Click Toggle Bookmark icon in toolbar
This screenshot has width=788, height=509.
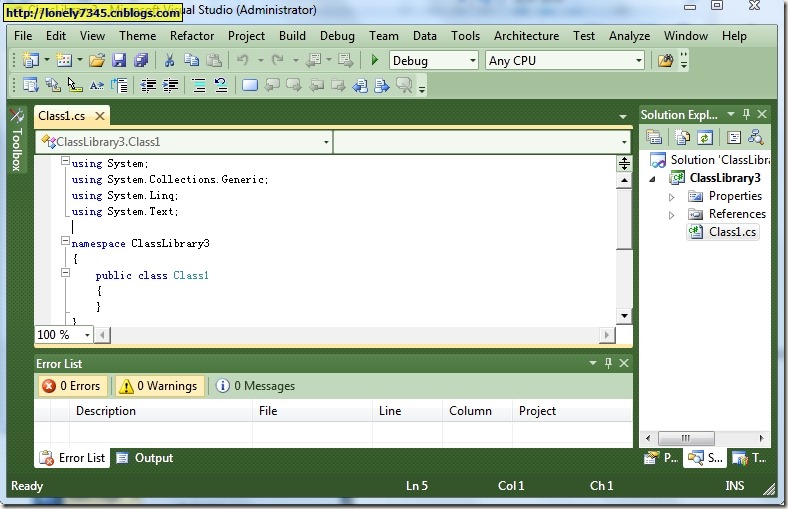(x=250, y=85)
